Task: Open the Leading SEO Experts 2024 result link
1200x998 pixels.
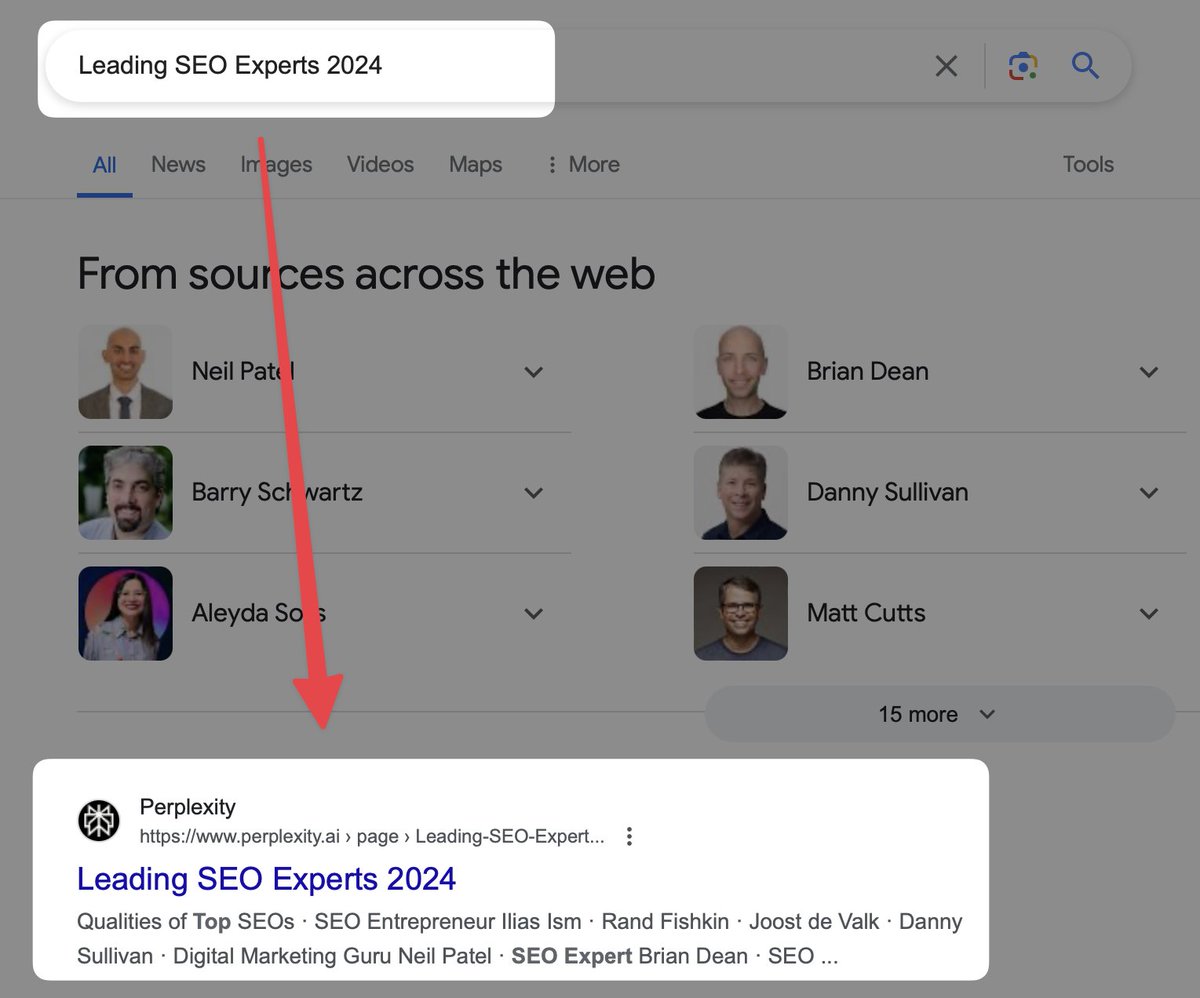Action: click(266, 879)
